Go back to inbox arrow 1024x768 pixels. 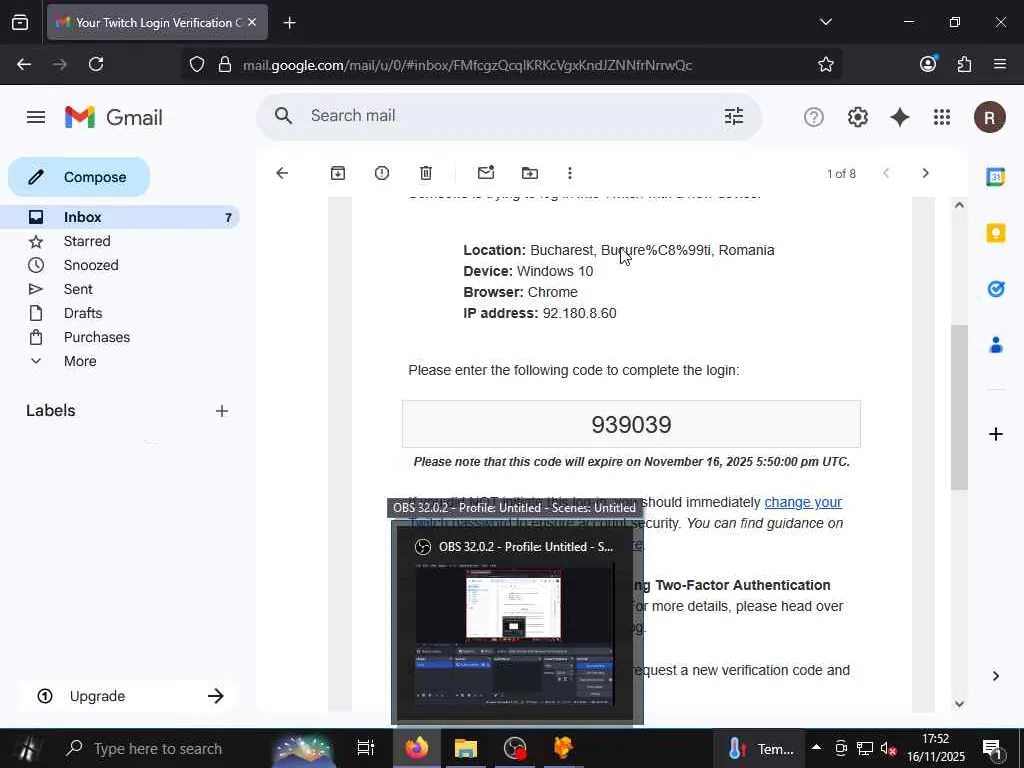282,173
